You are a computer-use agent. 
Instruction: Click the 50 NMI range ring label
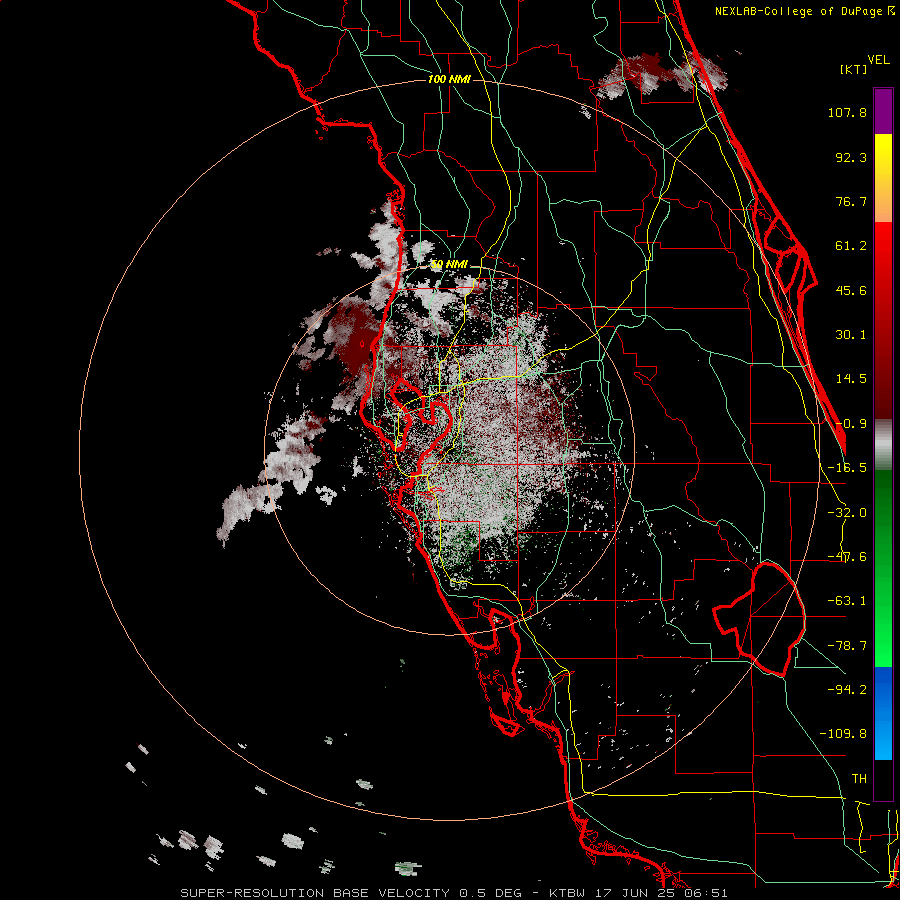coord(449,265)
